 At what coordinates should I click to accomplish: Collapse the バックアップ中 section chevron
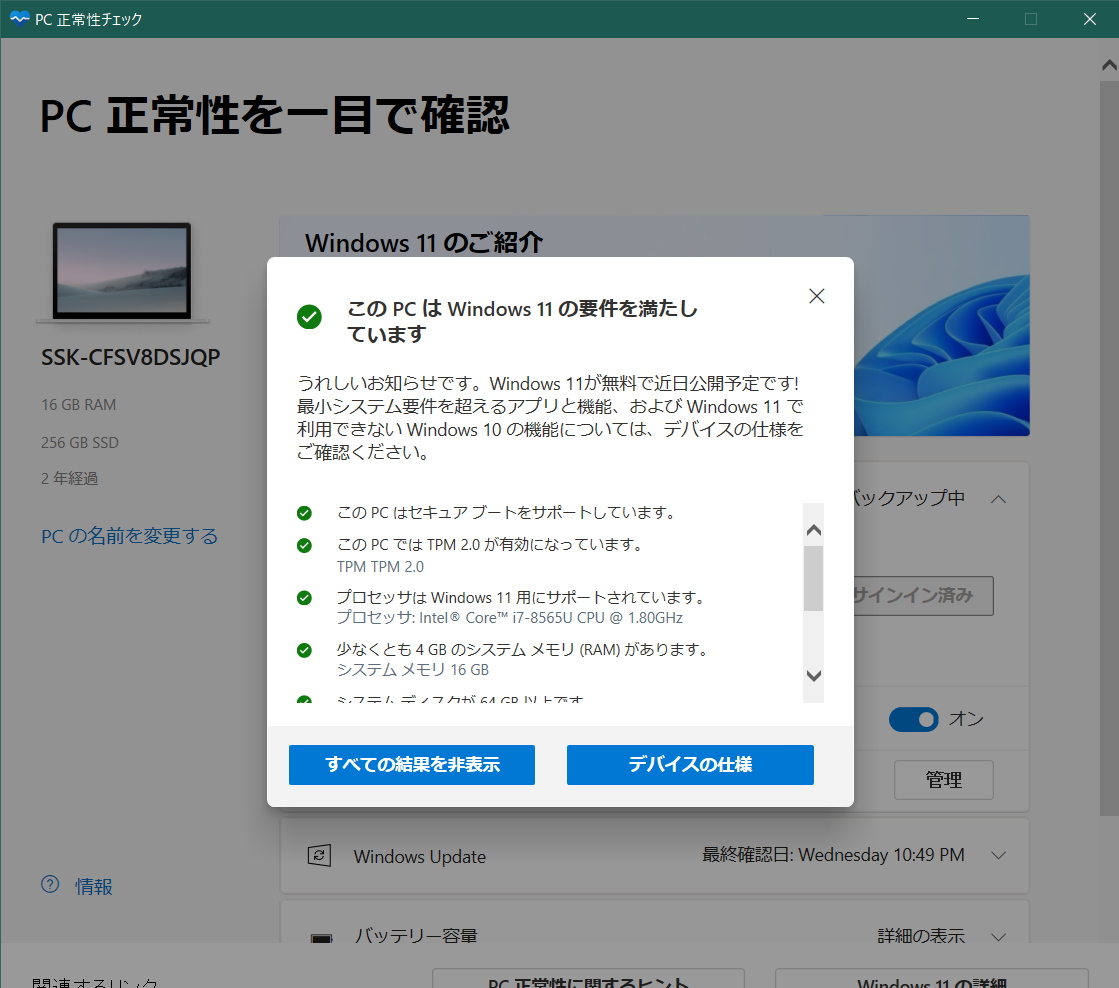(998, 499)
